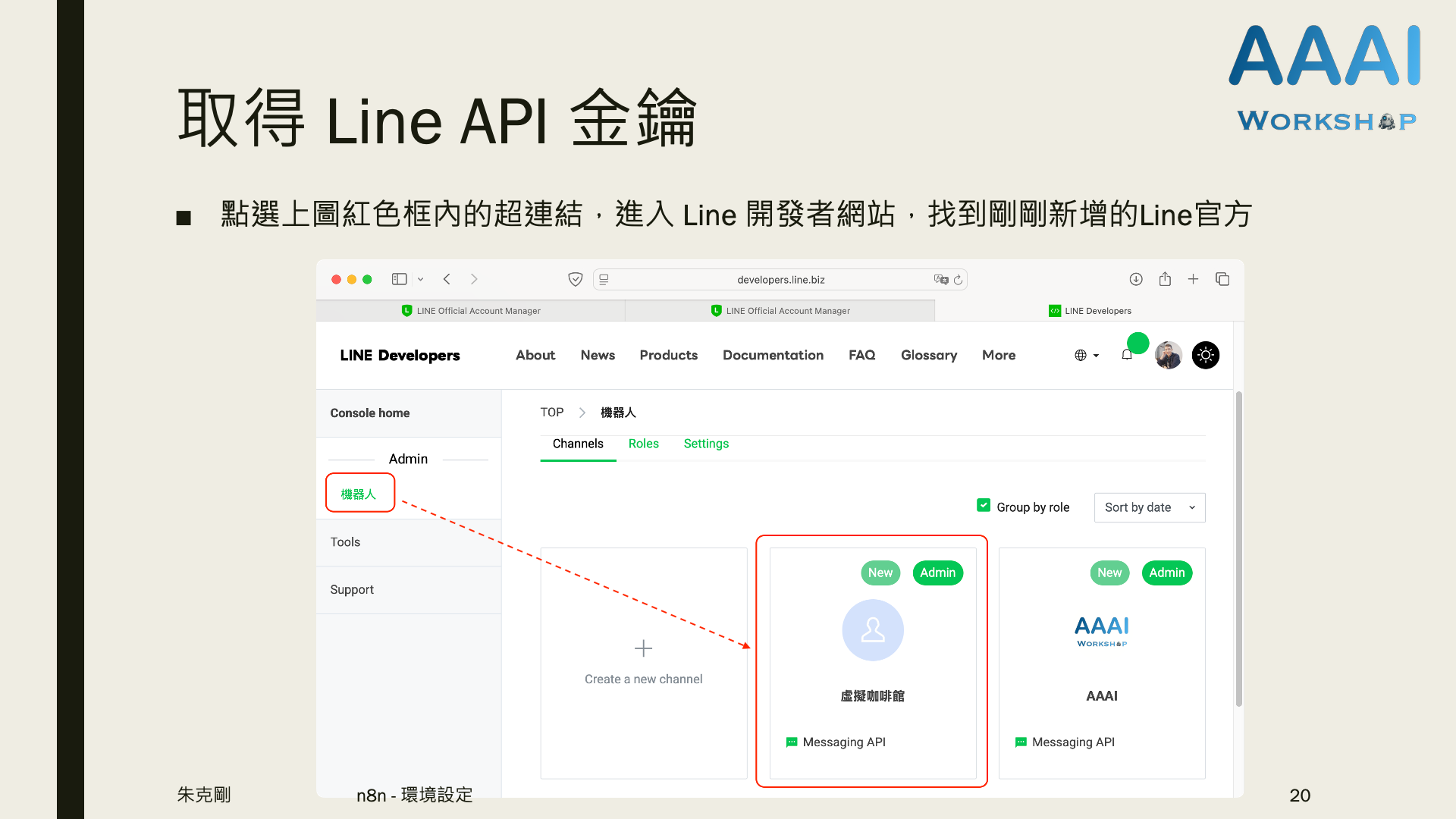Switch to the Settings tab
This screenshot has height=819, width=1456.
(705, 444)
